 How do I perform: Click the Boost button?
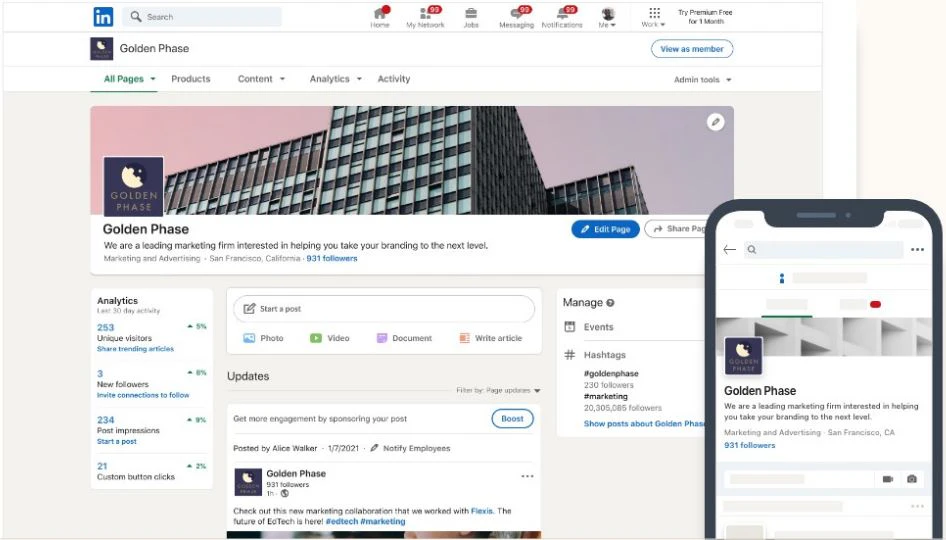tap(512, 419)
